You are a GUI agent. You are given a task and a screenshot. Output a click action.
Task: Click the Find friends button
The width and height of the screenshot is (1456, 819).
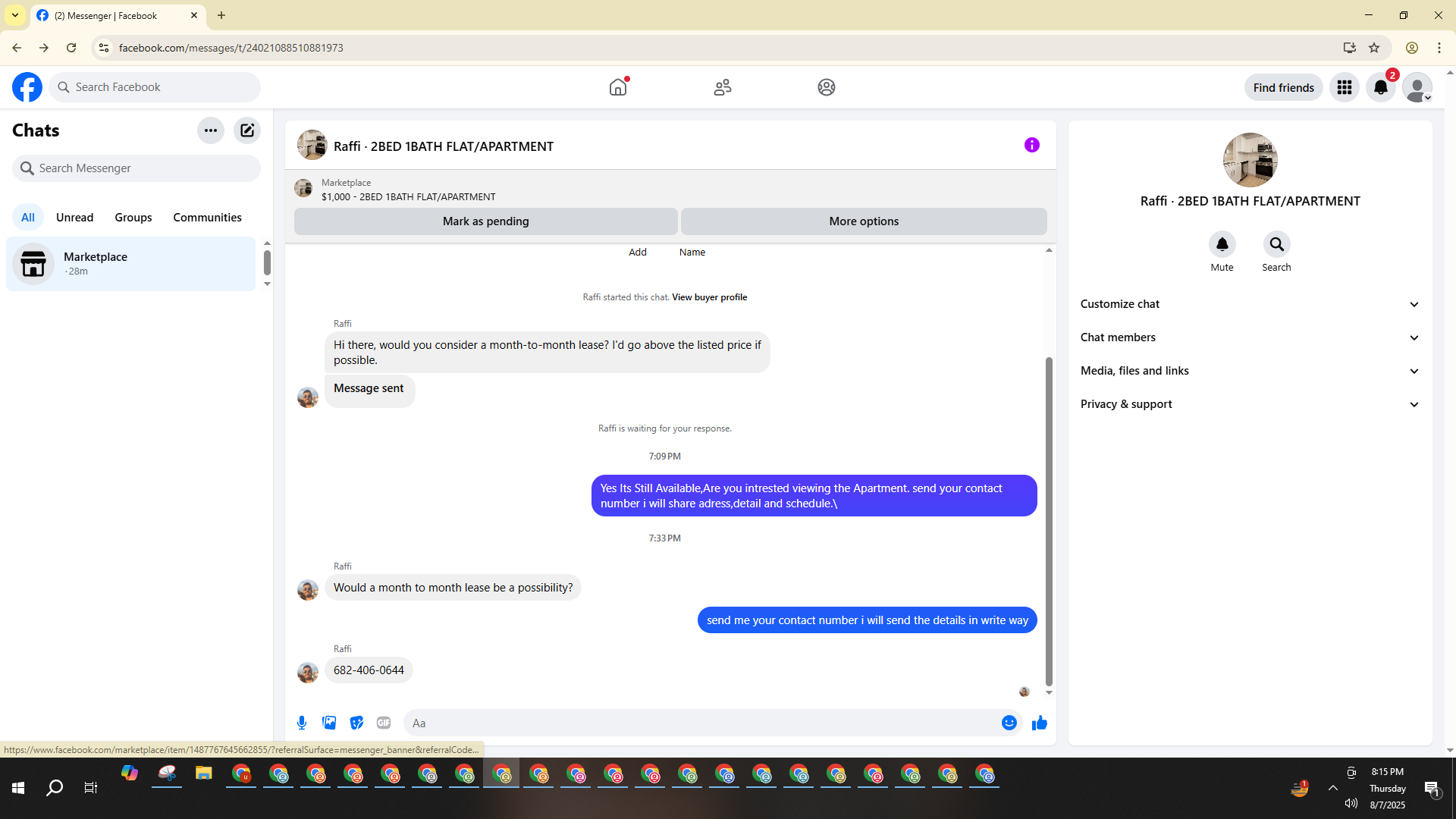coord(1283,87)
